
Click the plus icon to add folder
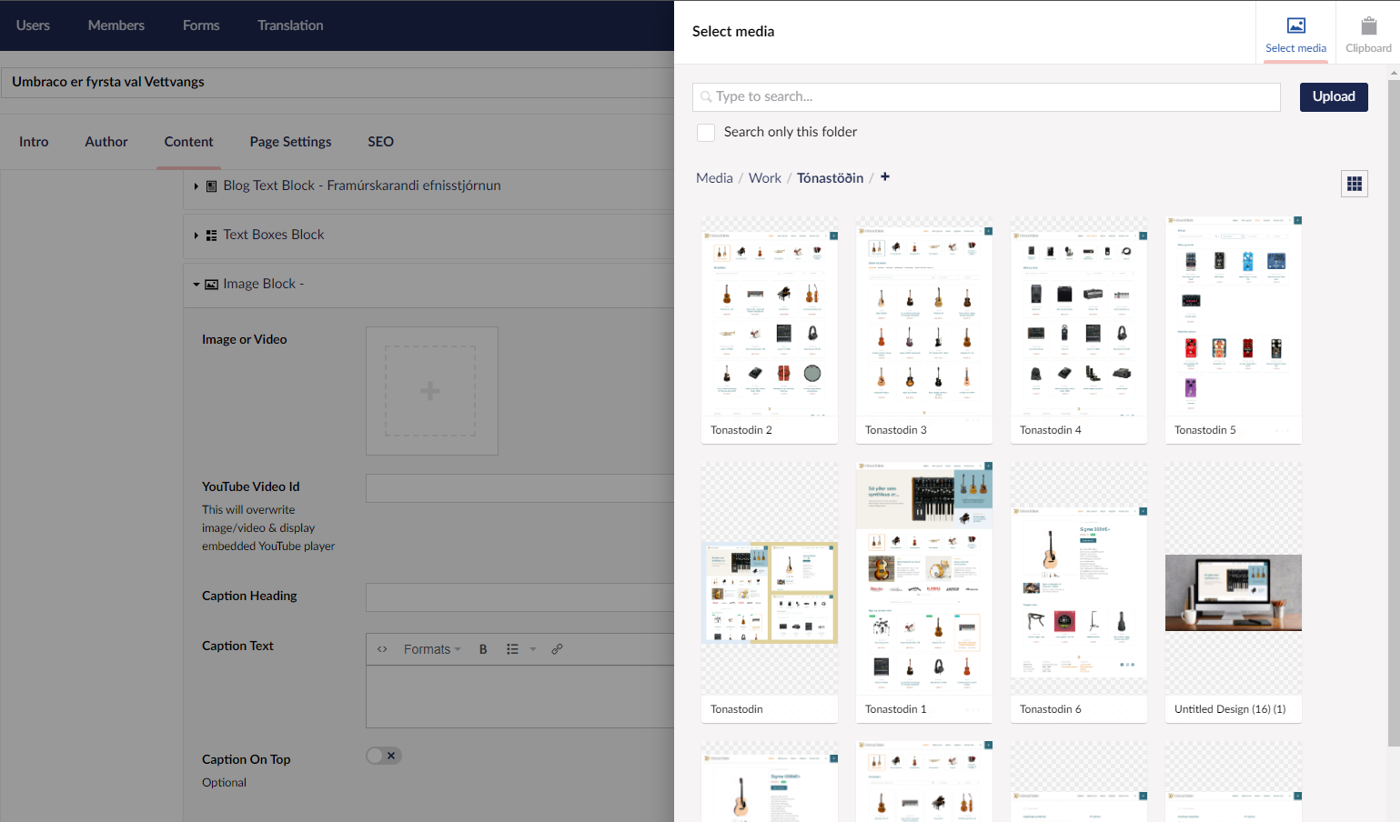[x=885, y=177]
